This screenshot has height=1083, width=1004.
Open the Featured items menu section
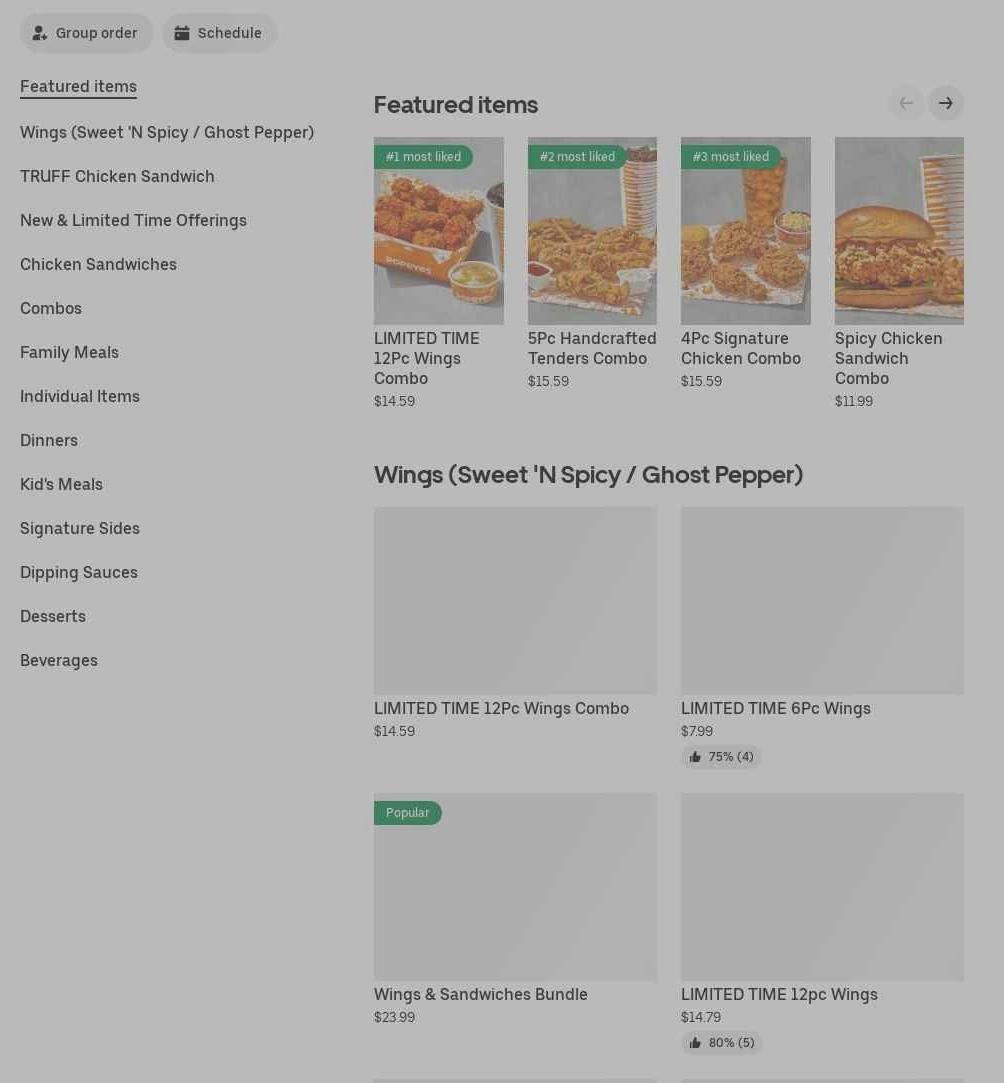point(78,86)
